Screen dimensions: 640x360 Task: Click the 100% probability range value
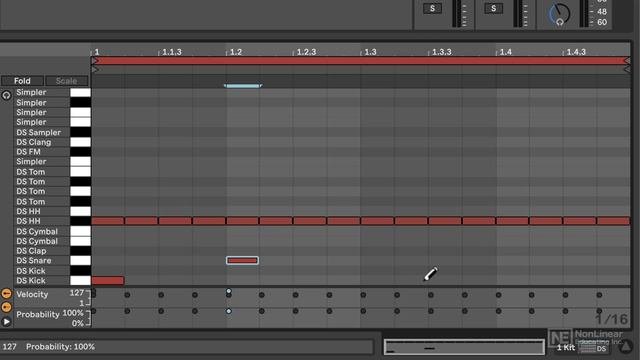[73, 313]
